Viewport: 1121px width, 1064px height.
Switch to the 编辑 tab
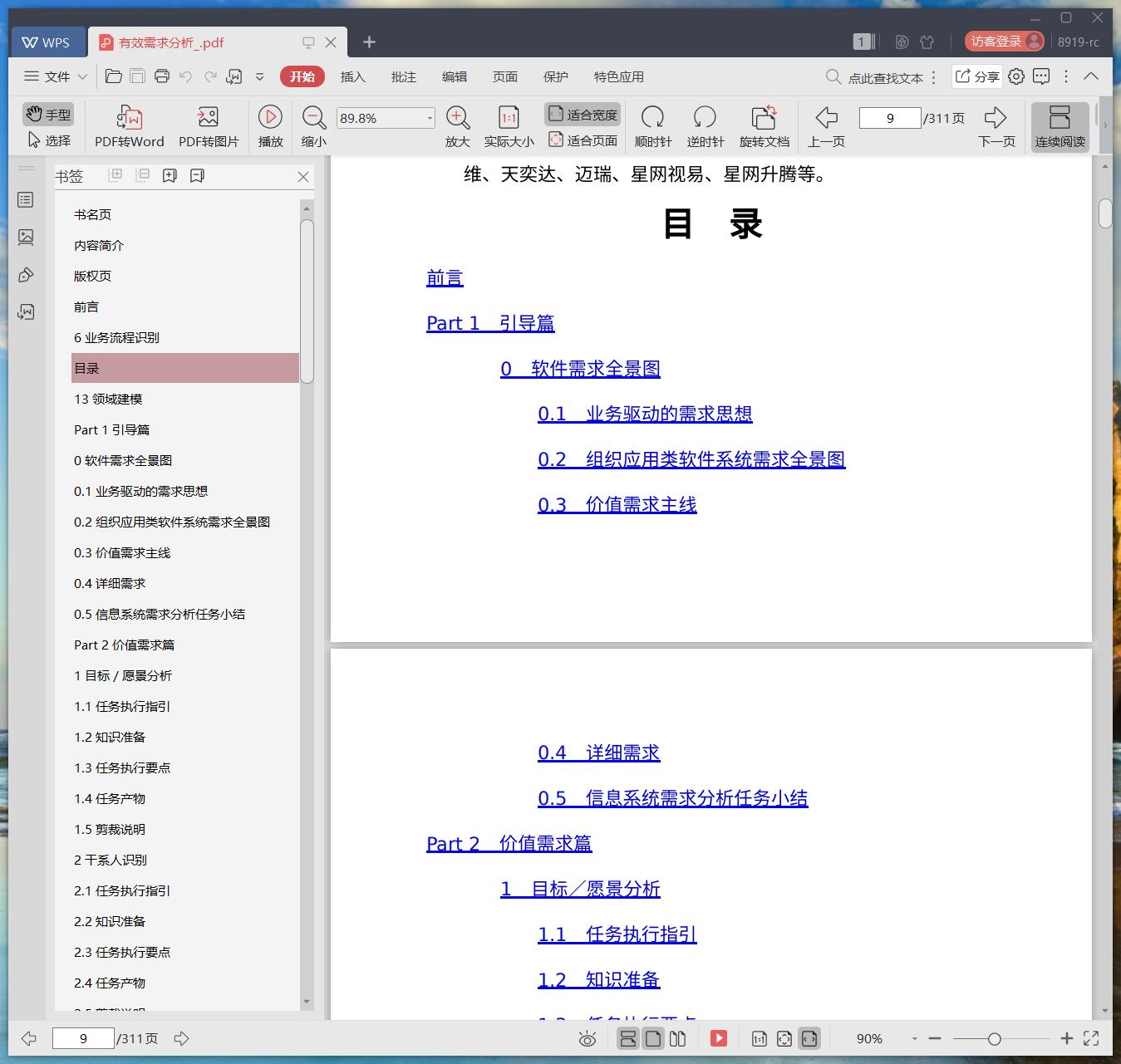[x=454, y=76]
